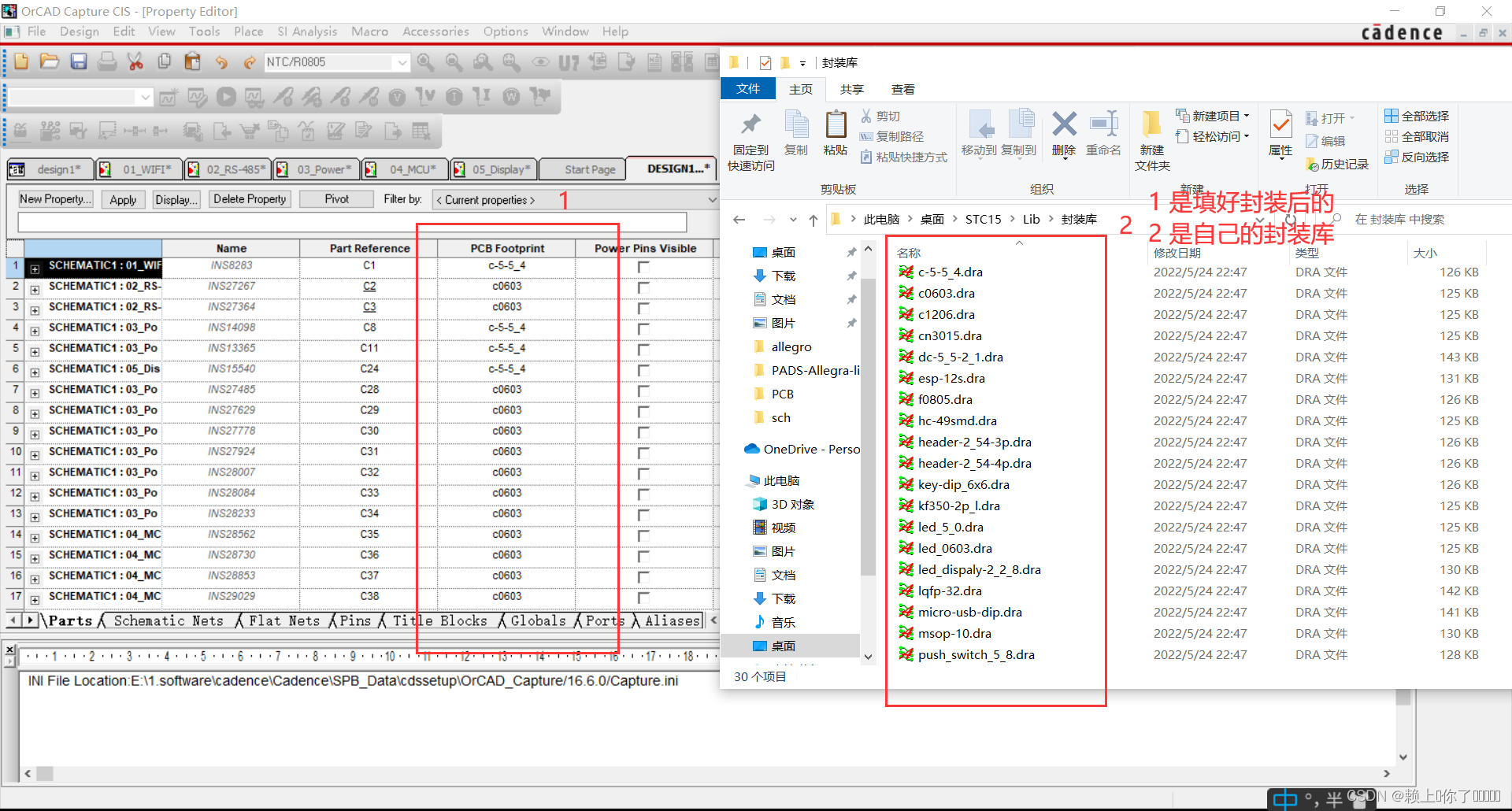This screenshot has width=1512, height=811.
Task: Click the Display... button
Action: pyautogui.click(x=176, y=199)
